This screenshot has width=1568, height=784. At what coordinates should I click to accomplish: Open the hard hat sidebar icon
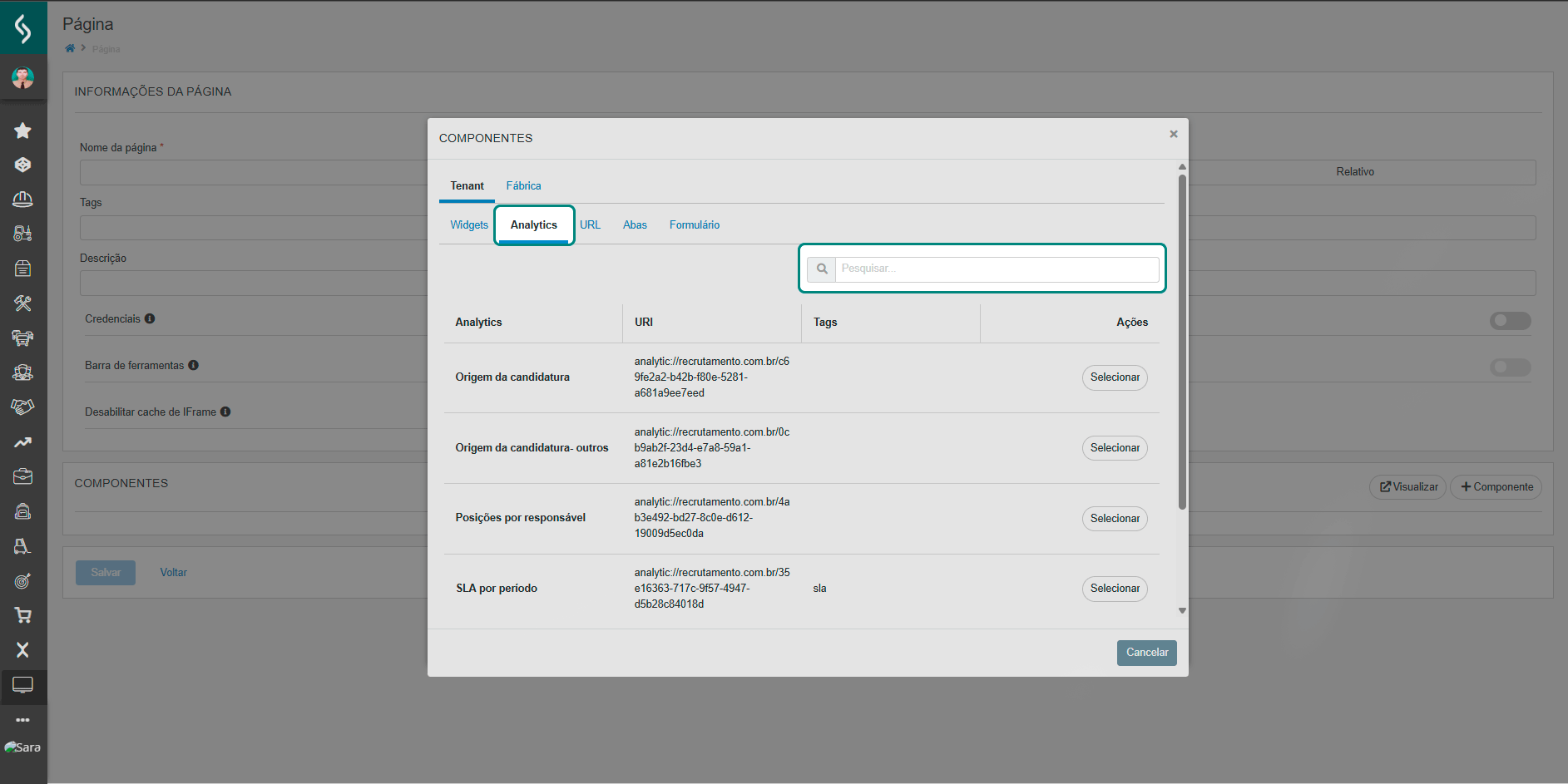(22, 200)
